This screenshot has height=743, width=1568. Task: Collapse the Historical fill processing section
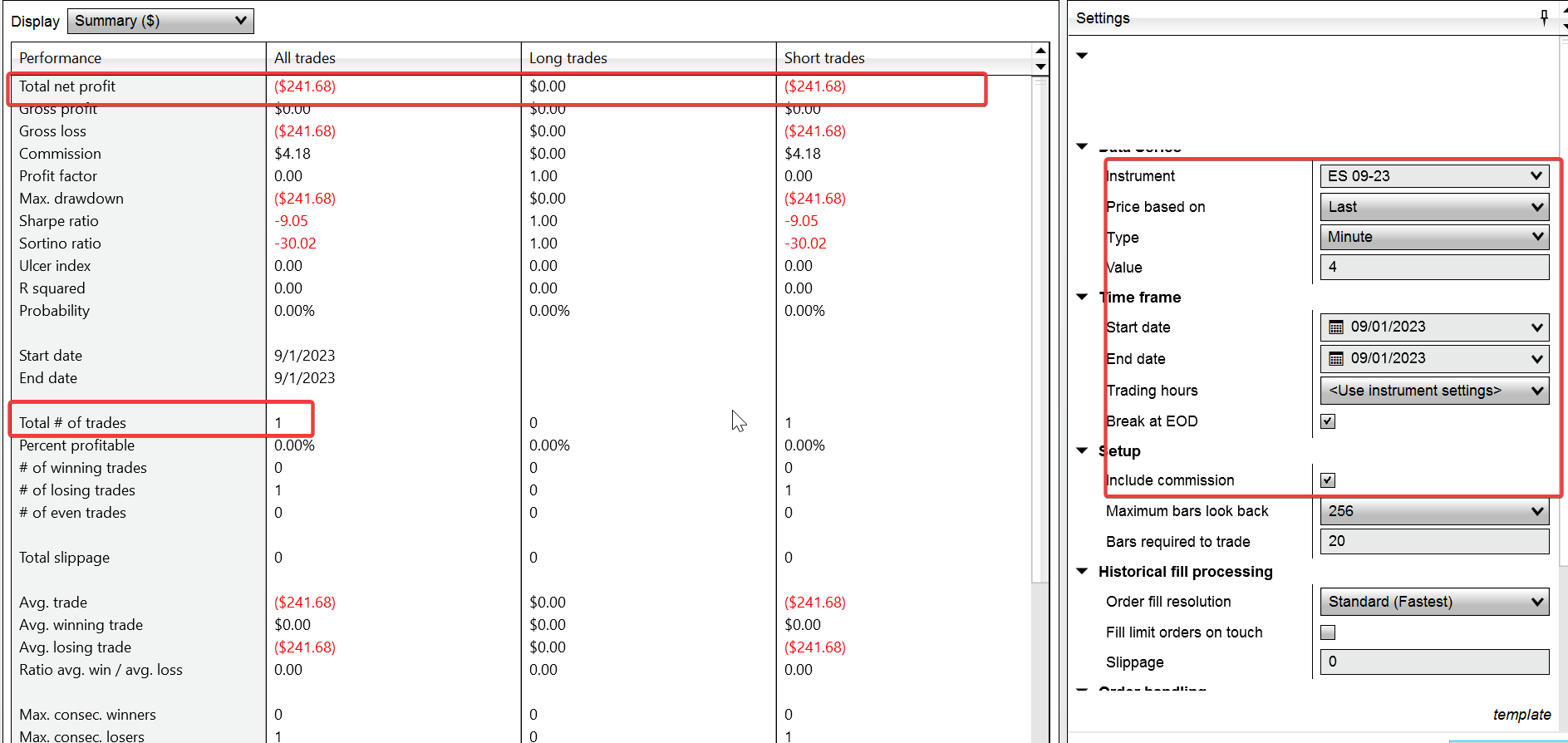pos(1082,571)
